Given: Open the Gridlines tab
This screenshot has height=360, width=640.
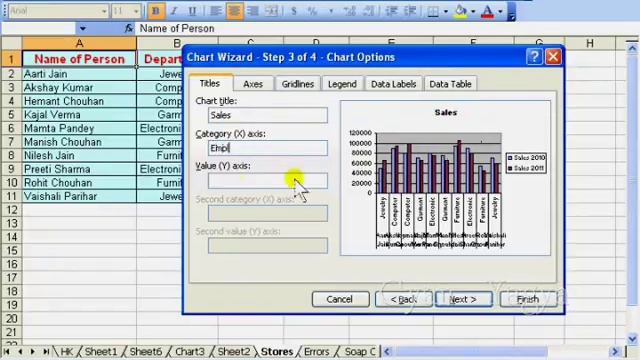Looking at the screenshot, I should click(298, 84).
